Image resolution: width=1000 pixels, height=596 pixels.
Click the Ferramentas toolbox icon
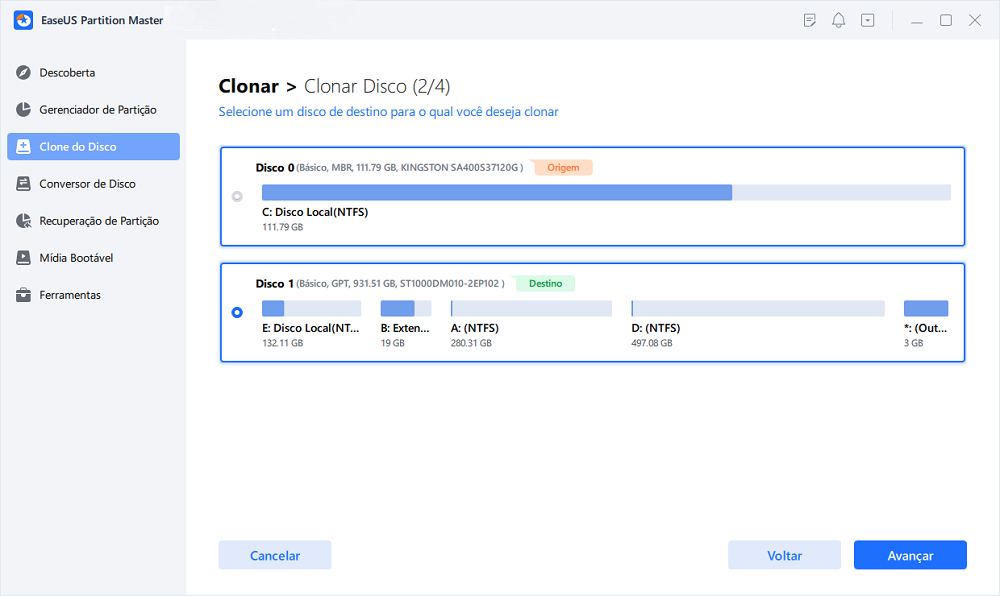[x=24, y=294]
